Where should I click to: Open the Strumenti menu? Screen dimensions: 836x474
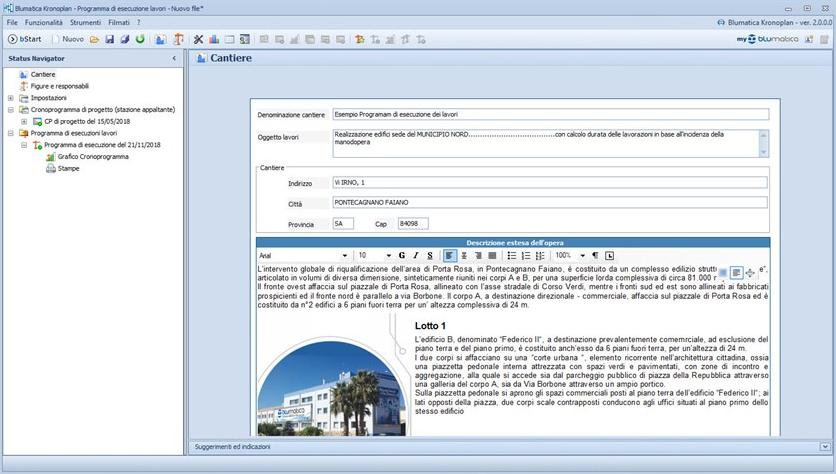coord(85,22)
